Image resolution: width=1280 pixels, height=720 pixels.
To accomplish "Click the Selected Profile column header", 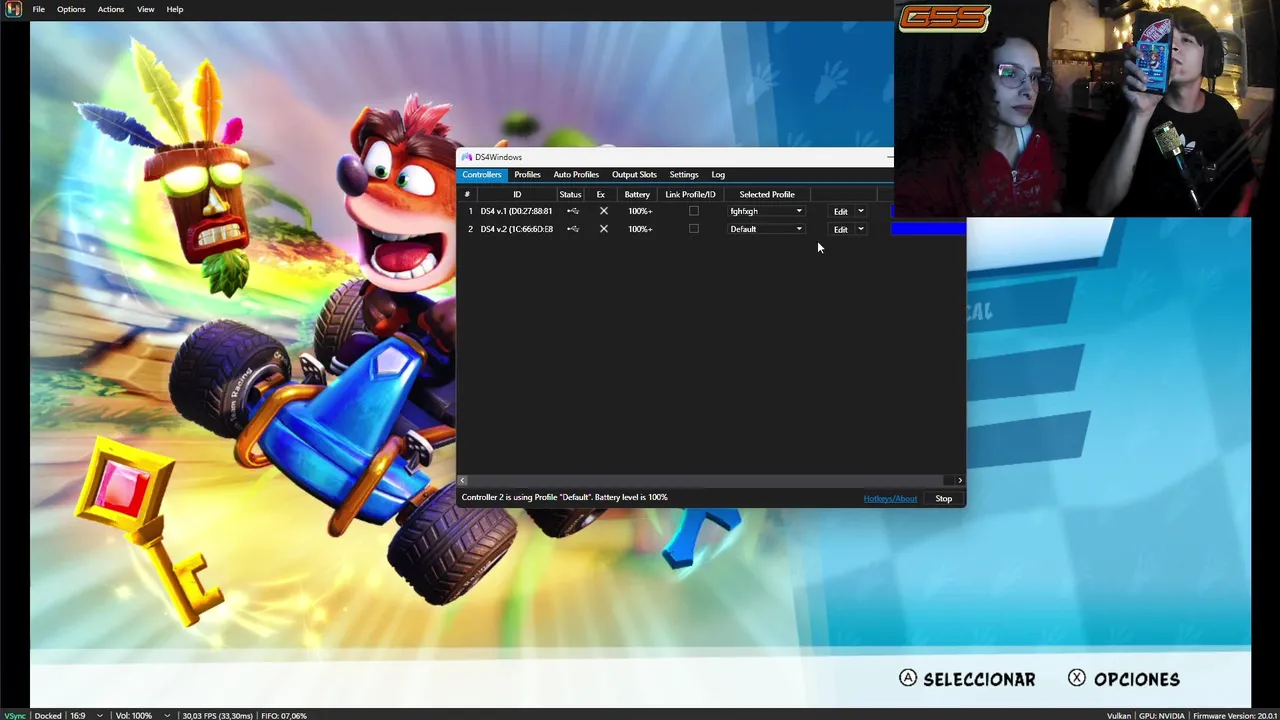I will pos(767,194).
